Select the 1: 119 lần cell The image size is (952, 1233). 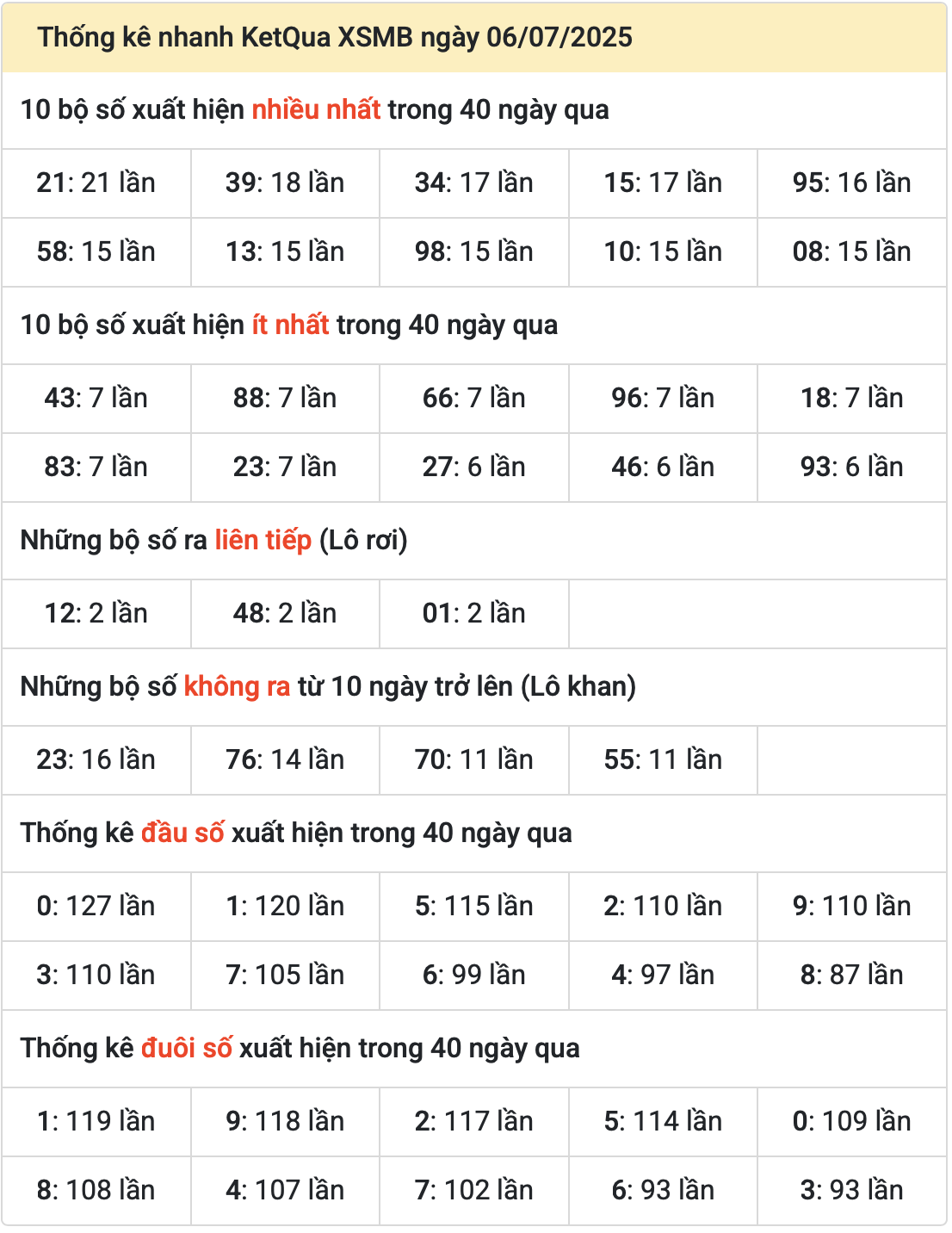point(96,1122)
